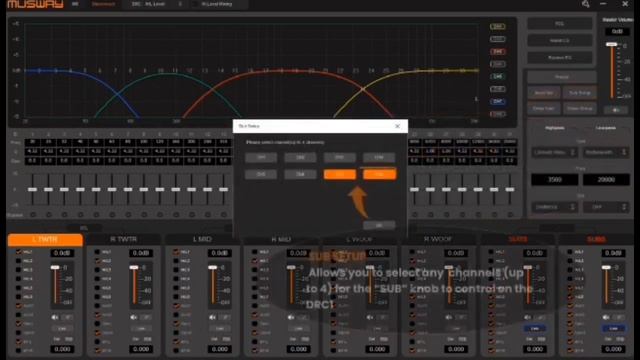The height and width of the screenshot is (360, 640).
Task: Toggle red CH3 curve badge in graph legend
Action: click(x=498, y=52)
